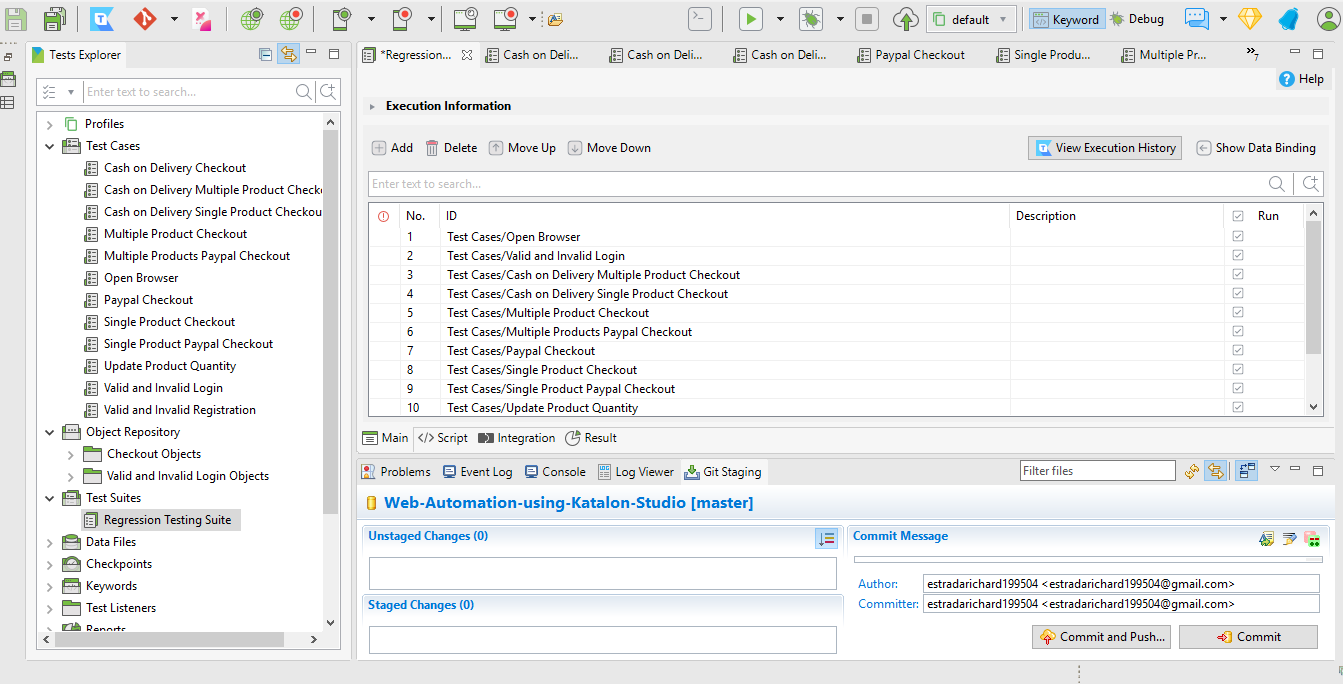Click the yellow diamond icon
Screen dimensions: 1343x684
pos(1251,18)
